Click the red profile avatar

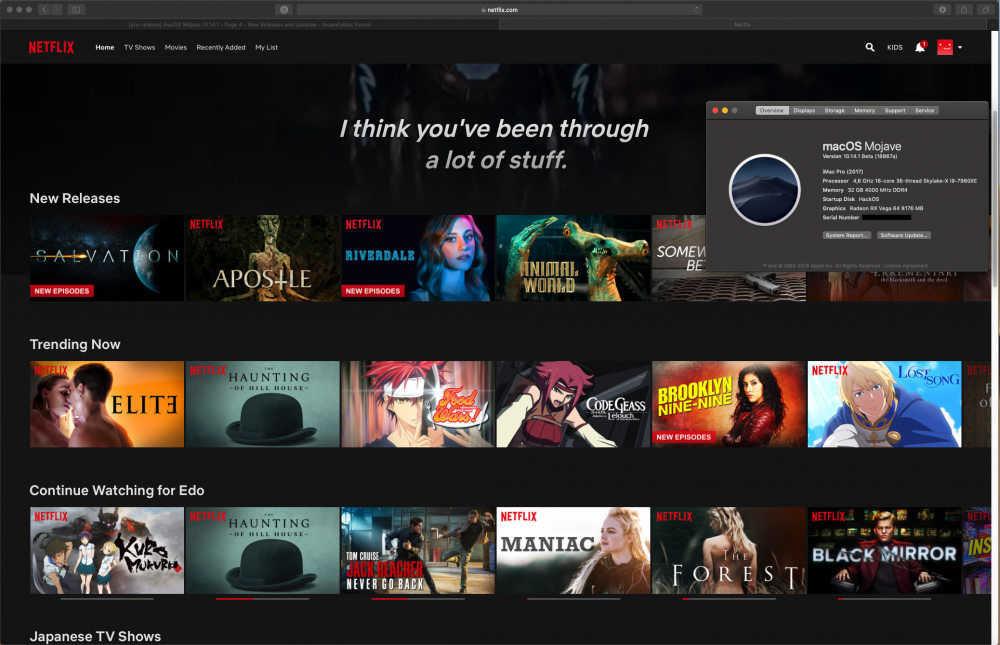(x=945, y=47)
